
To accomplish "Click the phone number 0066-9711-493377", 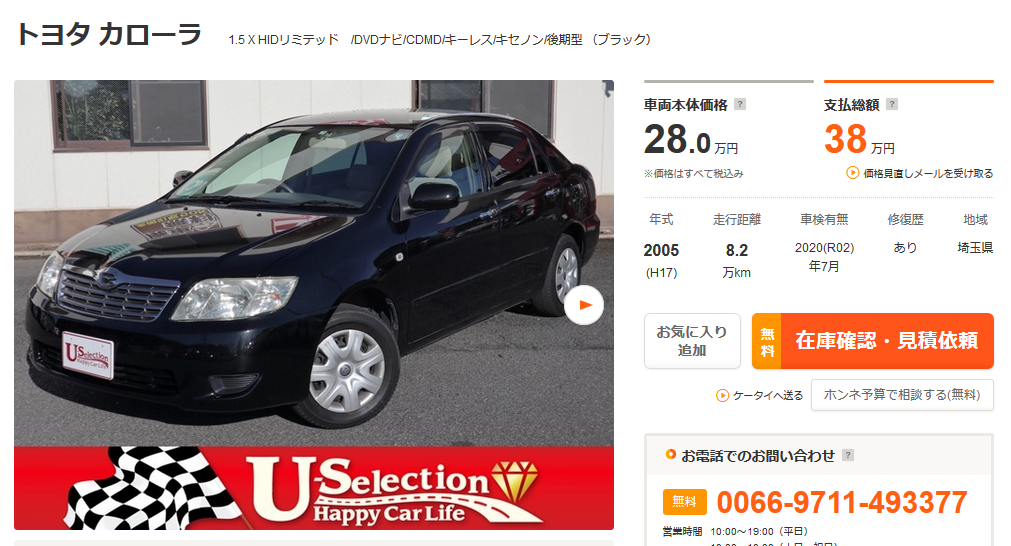I will click(x=841, y=502).
